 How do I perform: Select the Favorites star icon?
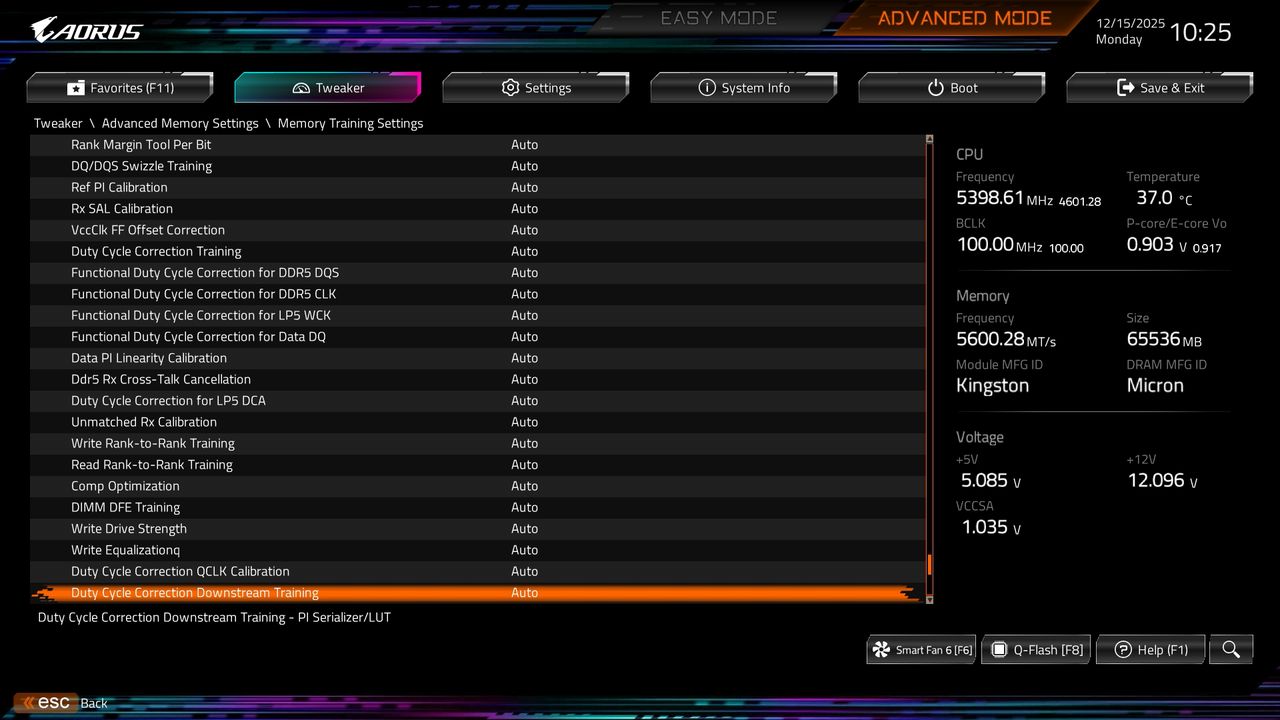(x=74, y=87)
